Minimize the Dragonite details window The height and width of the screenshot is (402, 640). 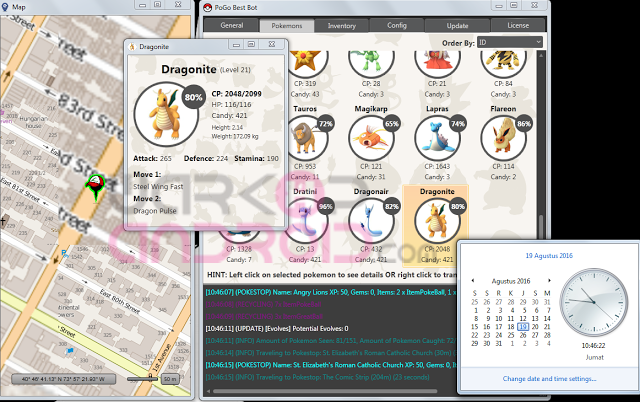click(x=236, y=44)
